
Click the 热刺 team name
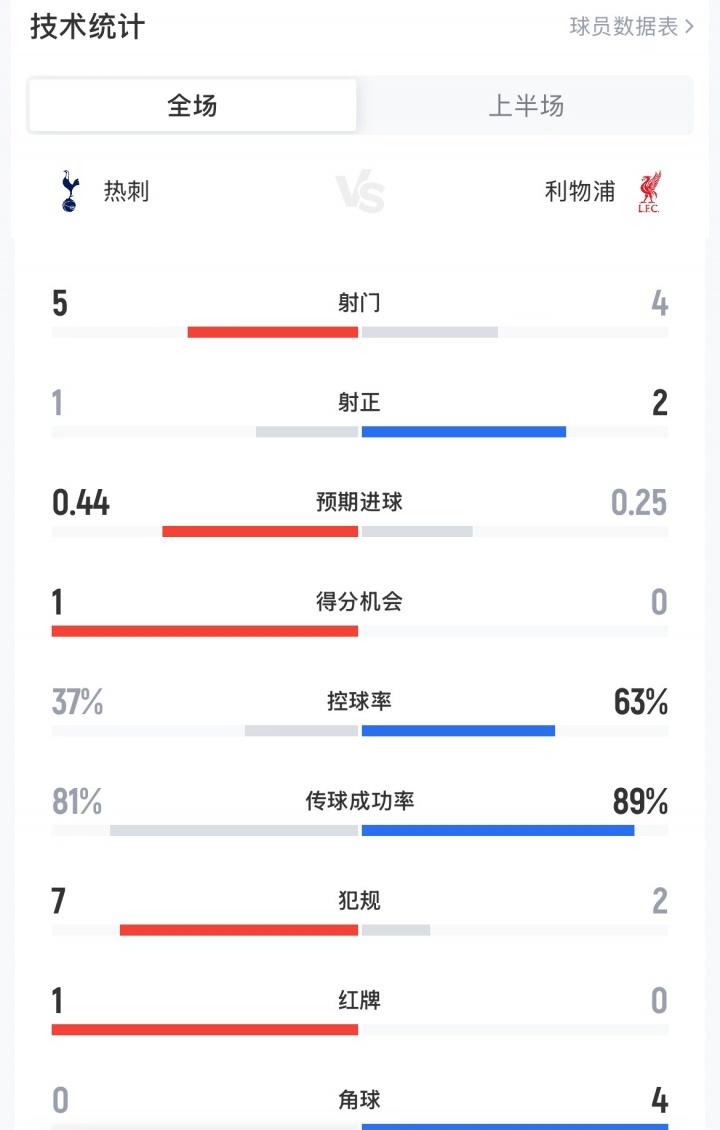pyautogui.click(x=126, y=191)
